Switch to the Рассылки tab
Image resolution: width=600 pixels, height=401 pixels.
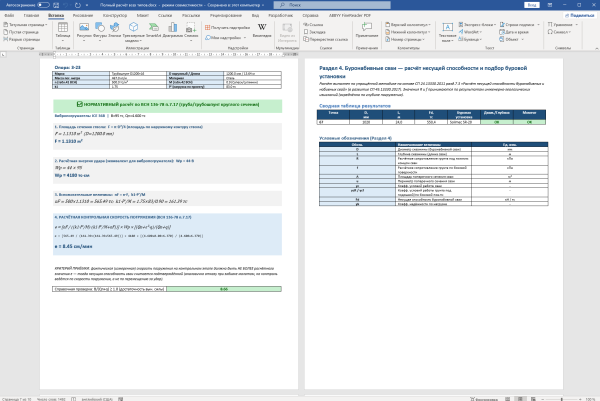[x=191, y=15]
